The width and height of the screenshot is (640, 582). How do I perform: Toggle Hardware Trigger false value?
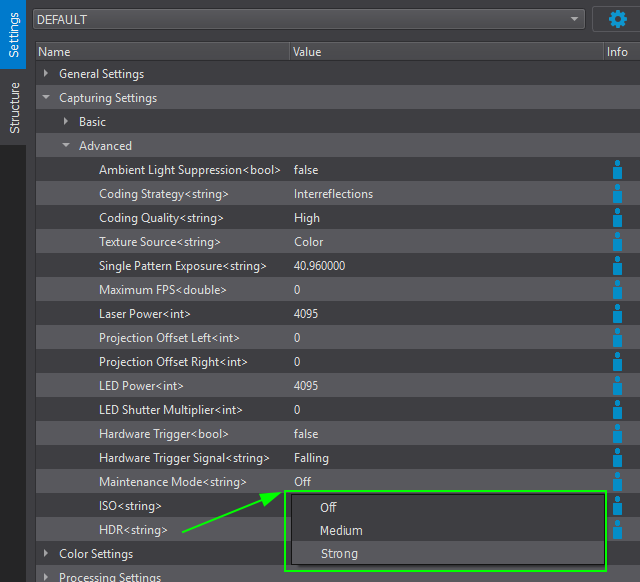coord(306,434)
